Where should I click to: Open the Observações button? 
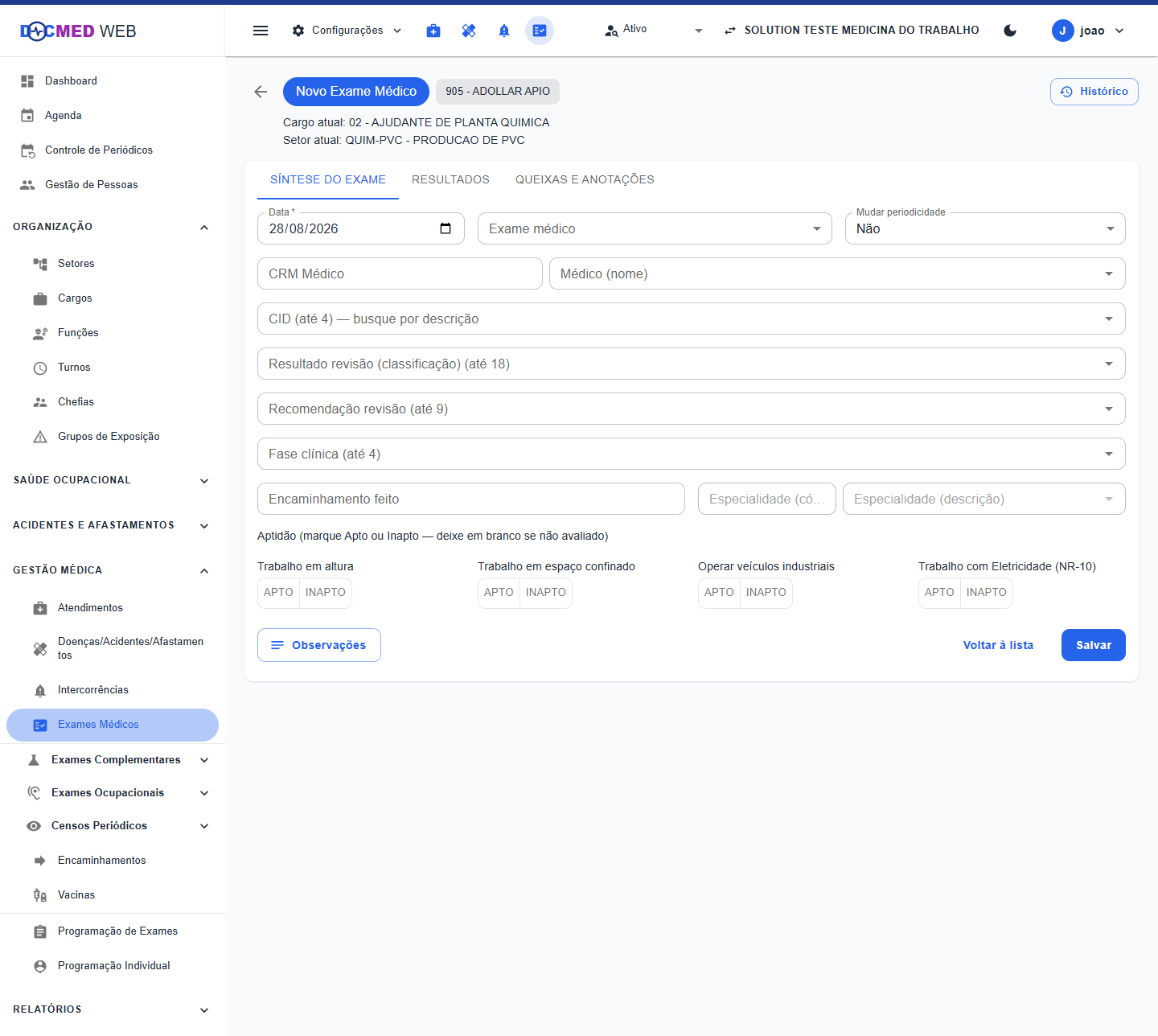point(319,645)
